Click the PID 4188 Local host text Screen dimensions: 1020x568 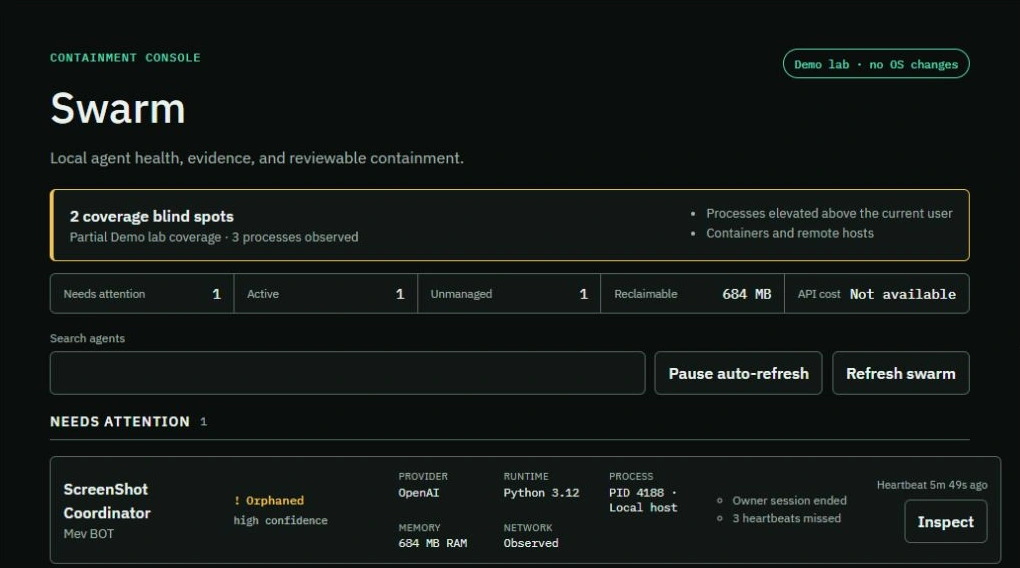643,500
